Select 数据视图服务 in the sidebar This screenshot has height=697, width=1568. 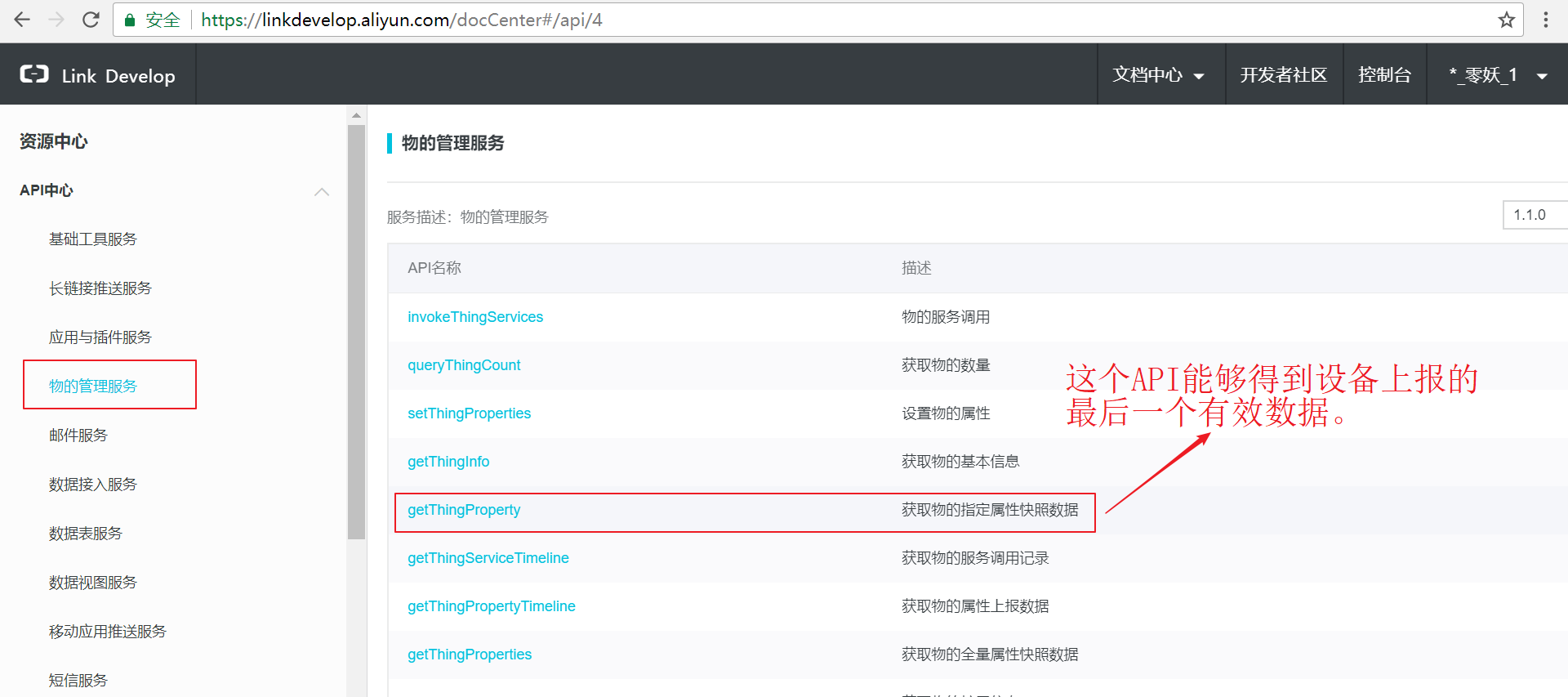(93, 583)
